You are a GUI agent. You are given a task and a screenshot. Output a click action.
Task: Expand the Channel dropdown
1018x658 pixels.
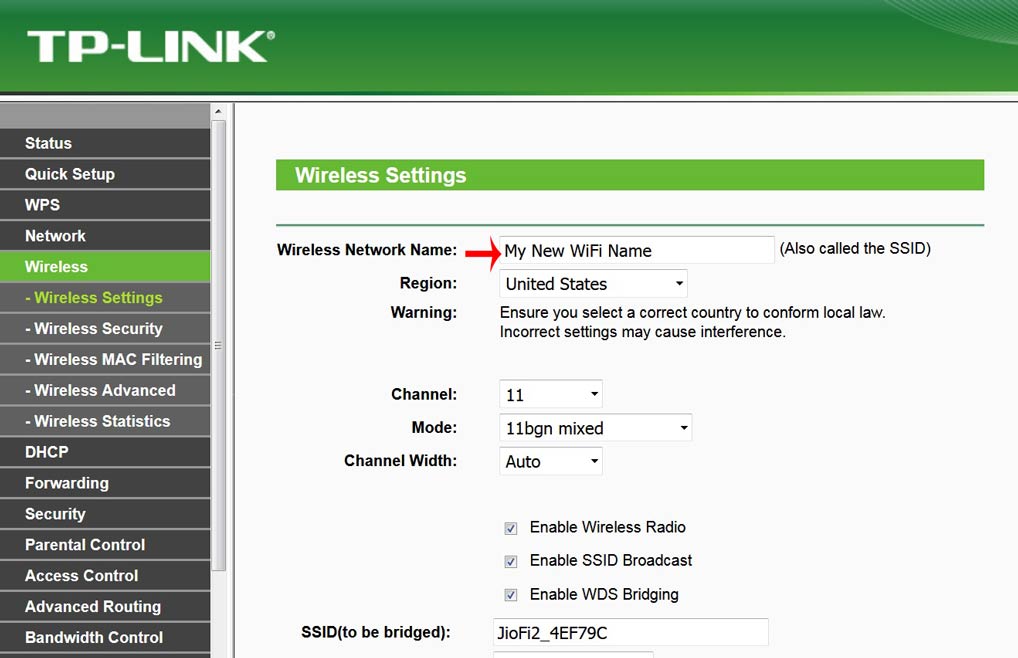[x=551, y=395]
